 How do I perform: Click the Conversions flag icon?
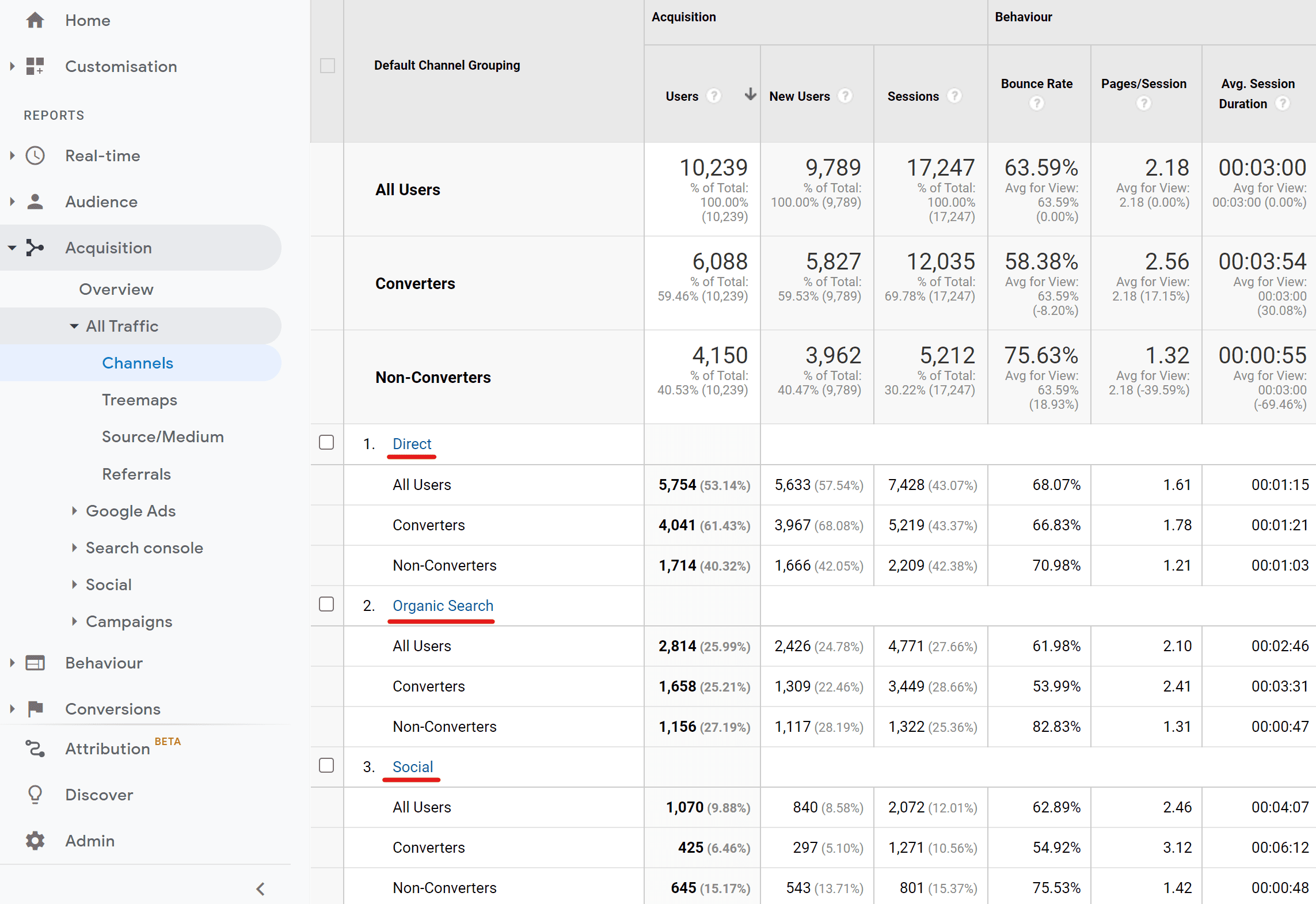(35, 709)
